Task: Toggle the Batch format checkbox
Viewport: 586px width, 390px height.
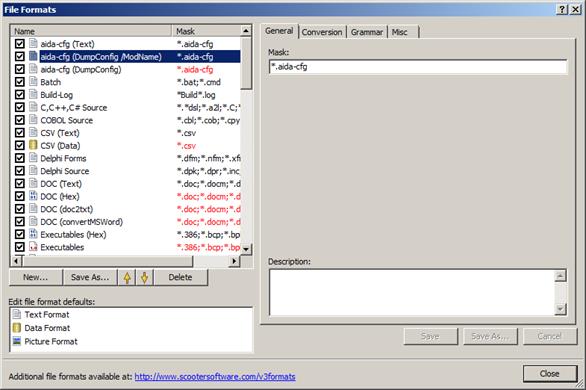Action: (20, 82)
